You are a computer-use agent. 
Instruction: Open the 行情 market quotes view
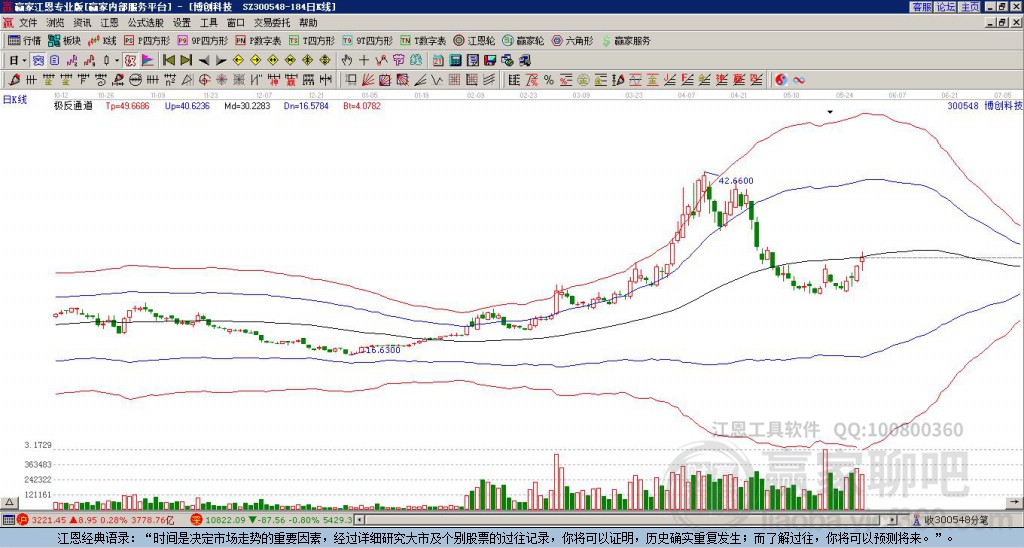(x=25, y=40)
